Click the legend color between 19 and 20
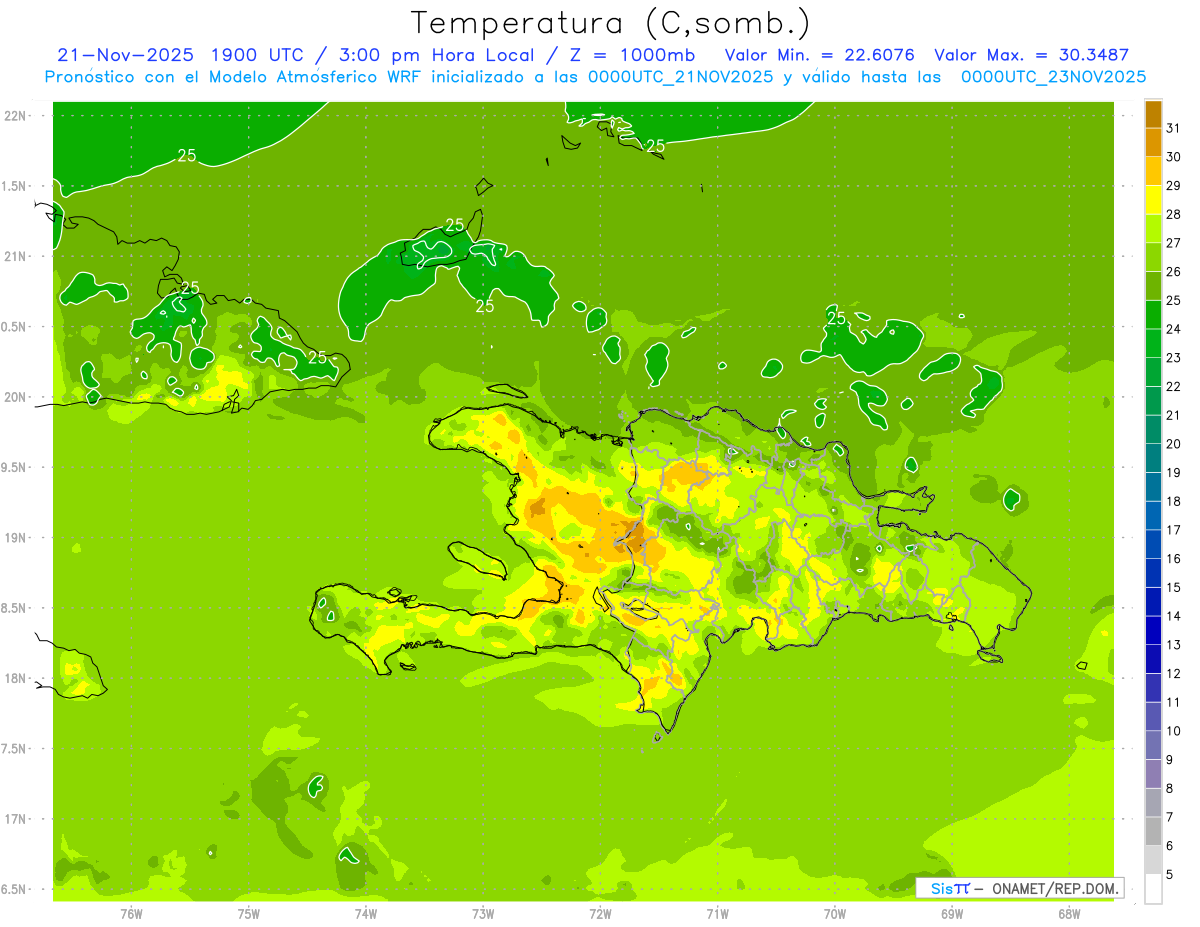Image resolution: width=1200 pixels, height=927 pixels. click(1153, 457)
